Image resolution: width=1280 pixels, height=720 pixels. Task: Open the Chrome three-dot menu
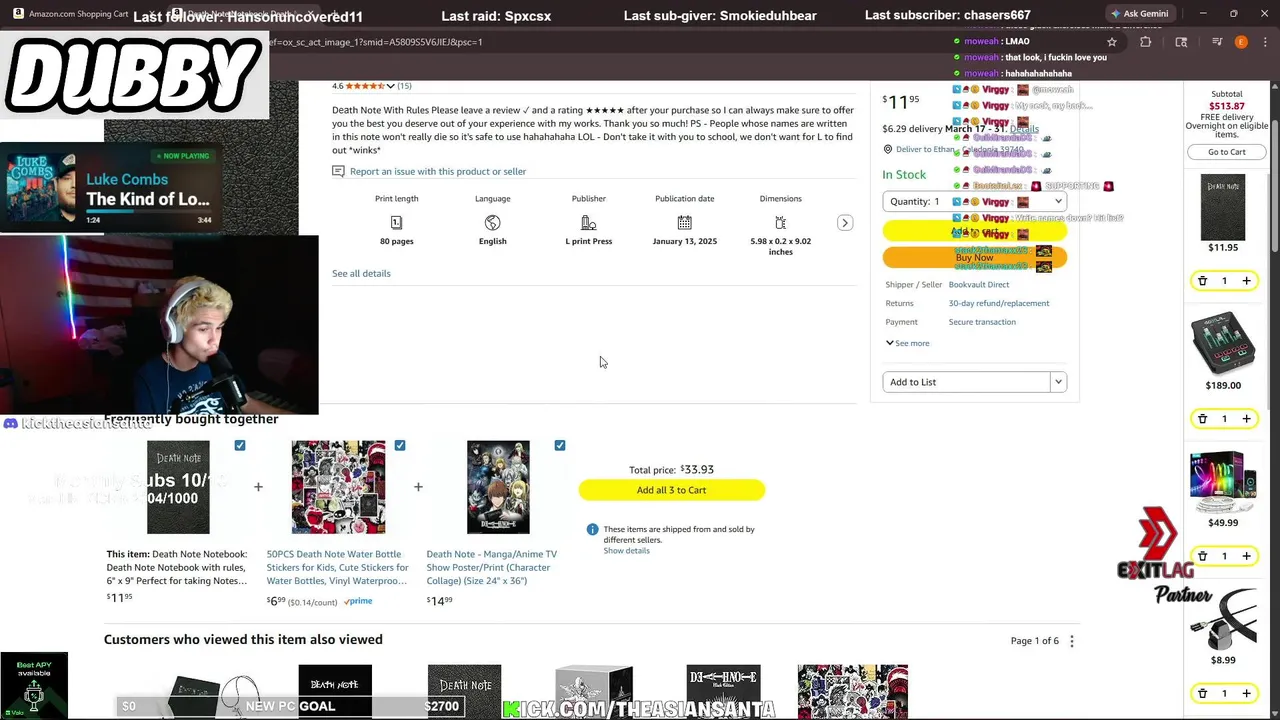click(x=1265, y=42)
